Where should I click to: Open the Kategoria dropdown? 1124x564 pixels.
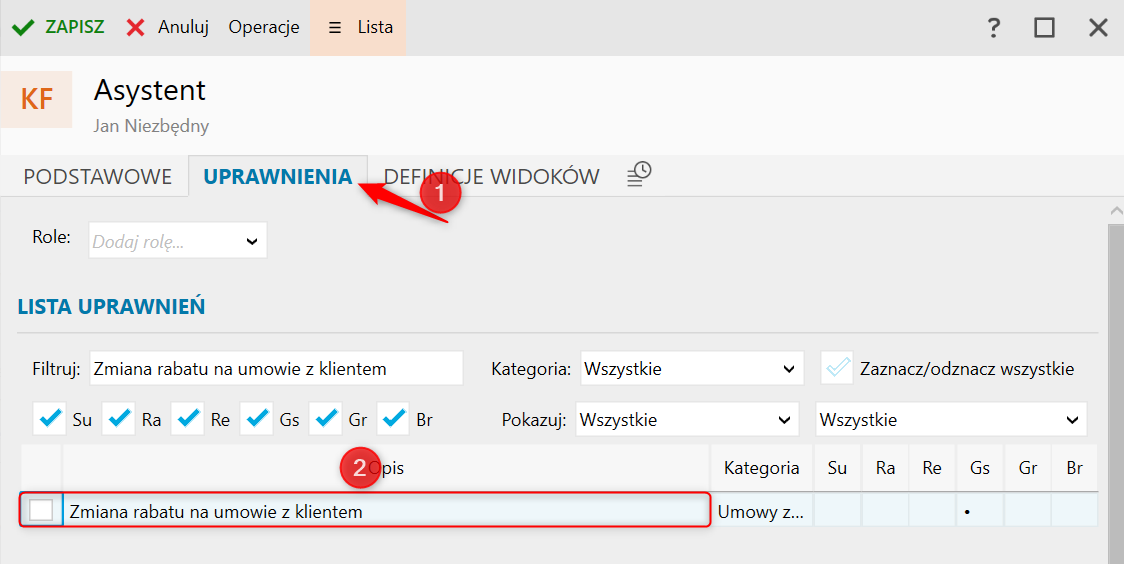(x=692, y=368)
